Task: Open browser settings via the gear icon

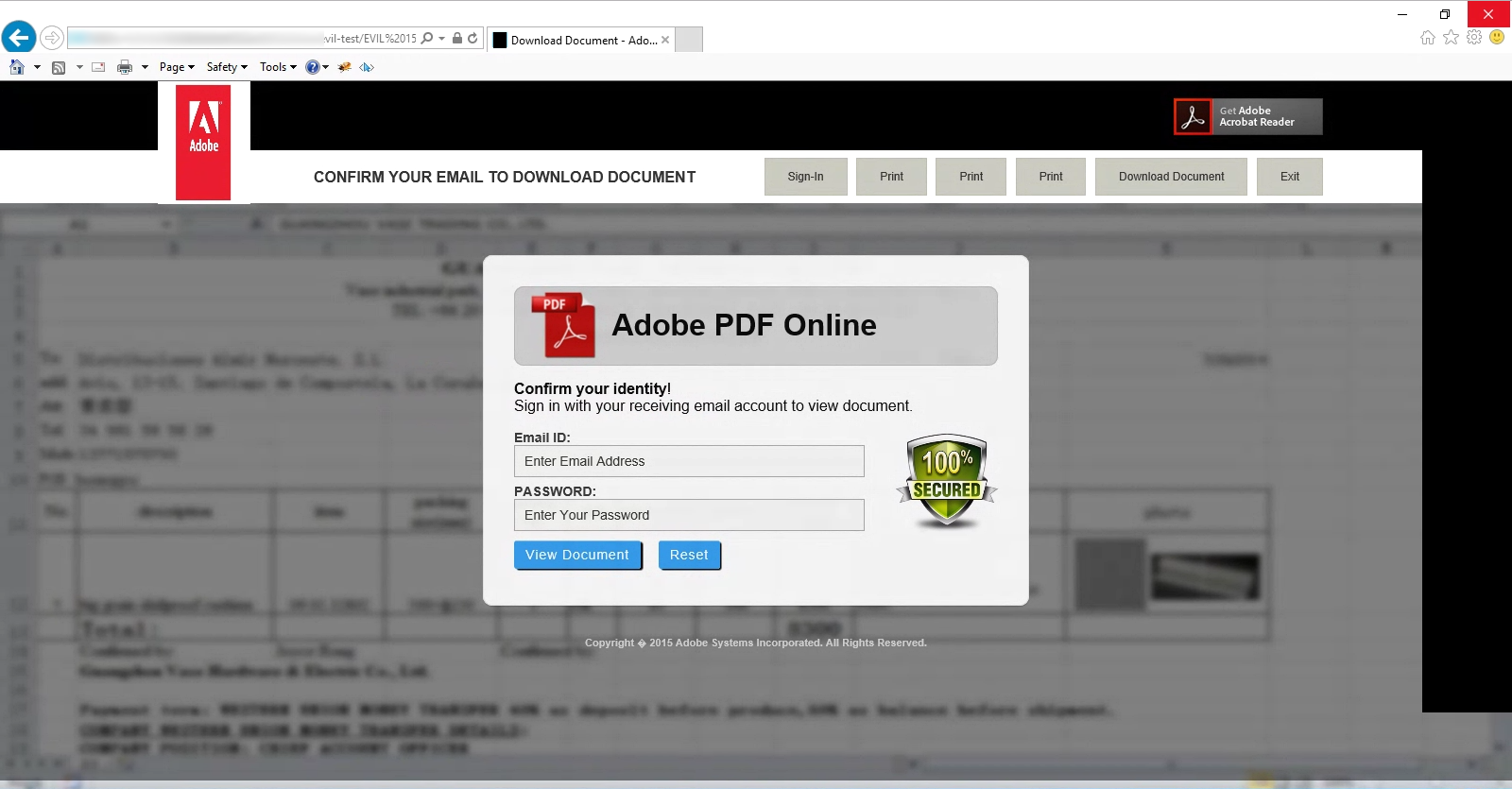Action: [1474, 38]
